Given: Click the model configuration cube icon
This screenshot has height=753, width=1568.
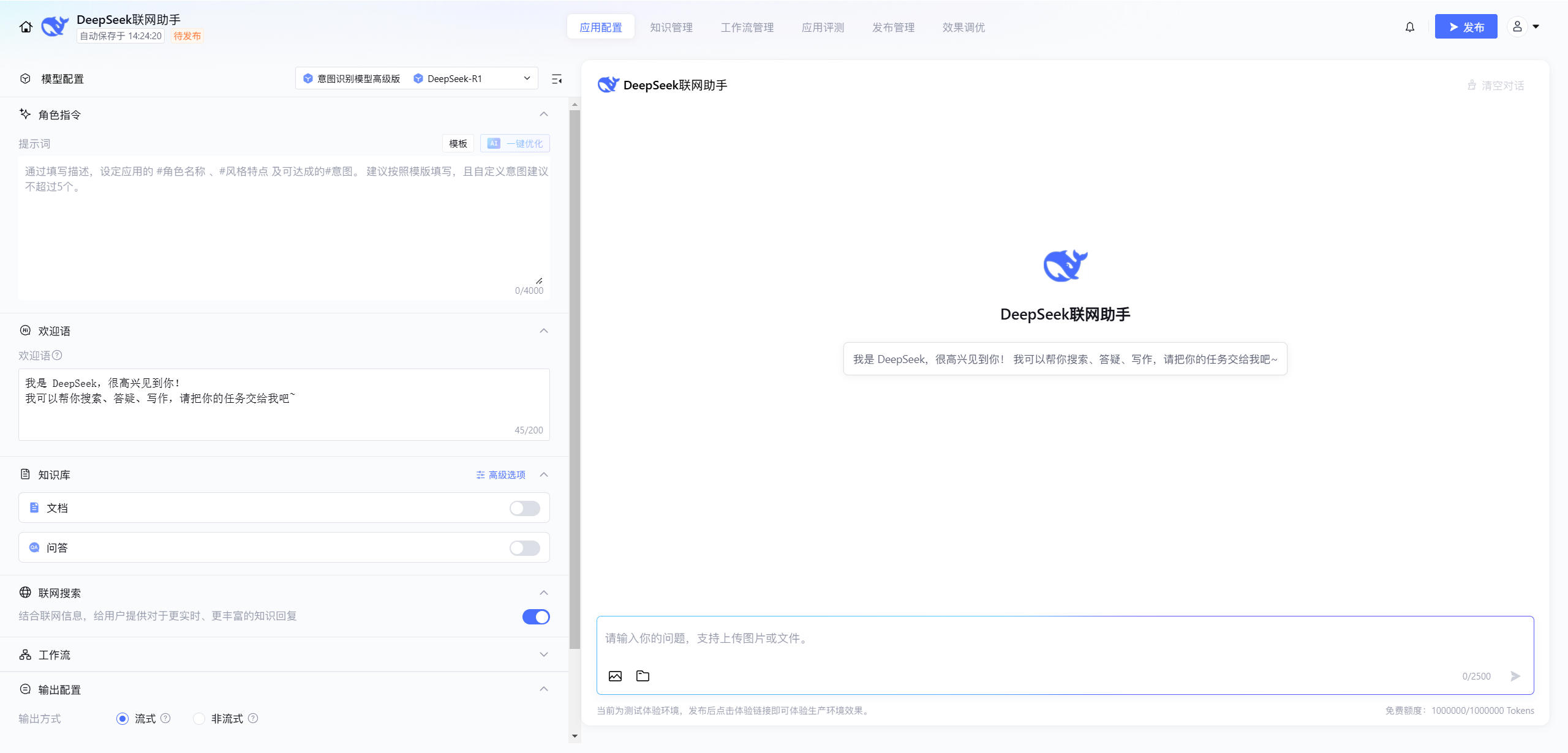Looking at the screenshot, I should tap(25, 79).
